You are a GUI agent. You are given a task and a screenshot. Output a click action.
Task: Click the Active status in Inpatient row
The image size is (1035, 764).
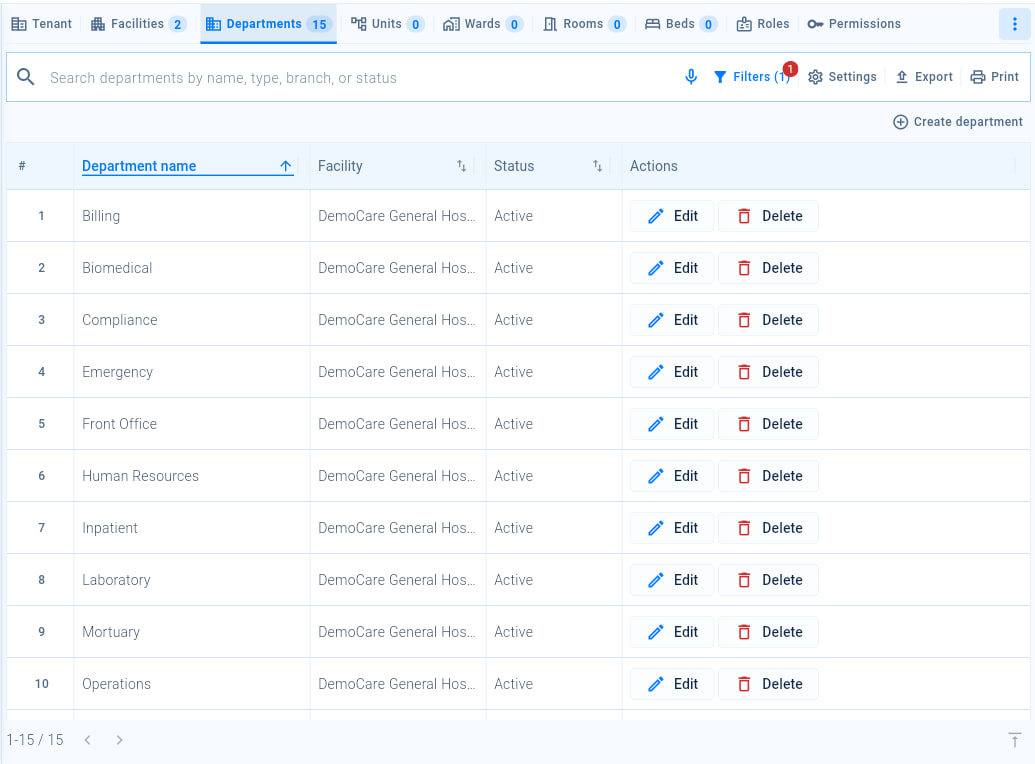click(514, 528)
